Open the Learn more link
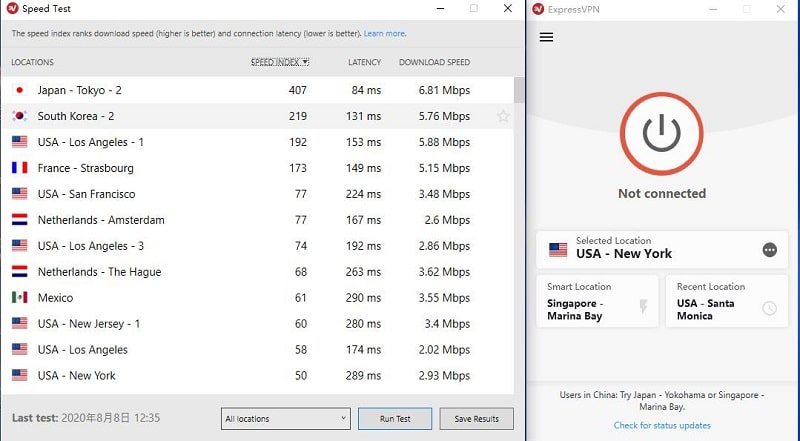Screen dimensions: 800x441 click(x=385, y=34)
